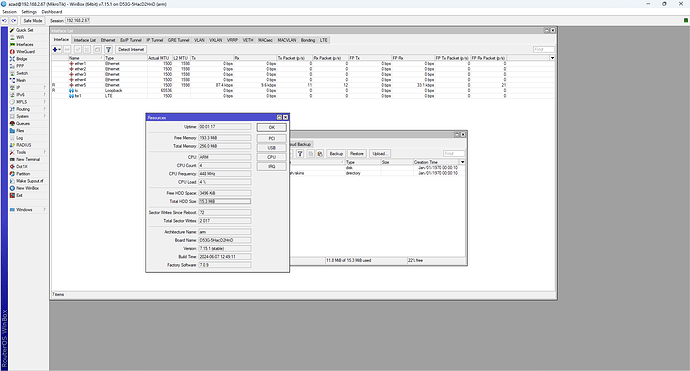This screenshot has height=371, width=690.
Task: Open Partition in the sidebar
Action: click(x=23, y=173)
